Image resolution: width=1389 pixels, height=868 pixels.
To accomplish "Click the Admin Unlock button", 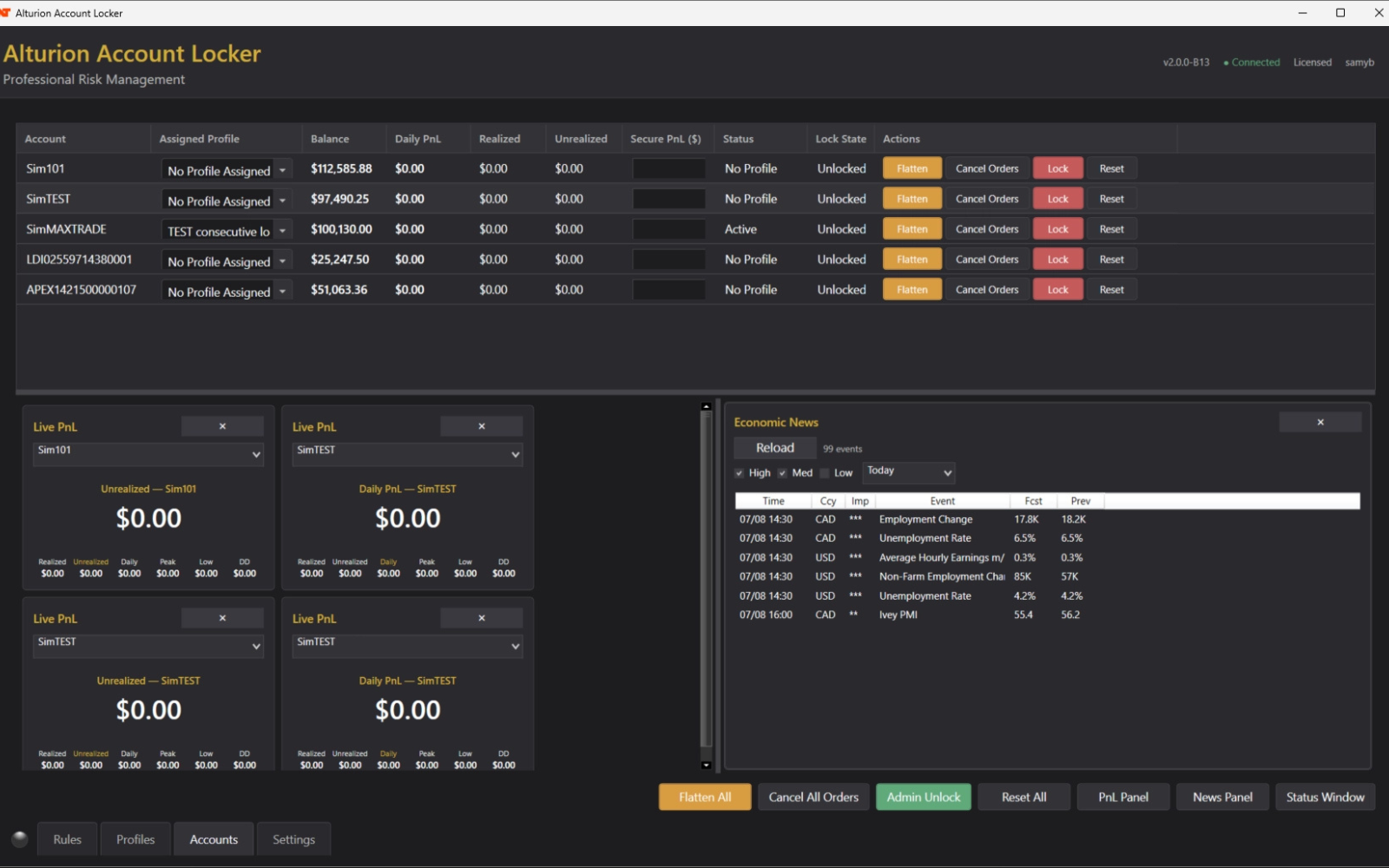I will pos(923,797).
